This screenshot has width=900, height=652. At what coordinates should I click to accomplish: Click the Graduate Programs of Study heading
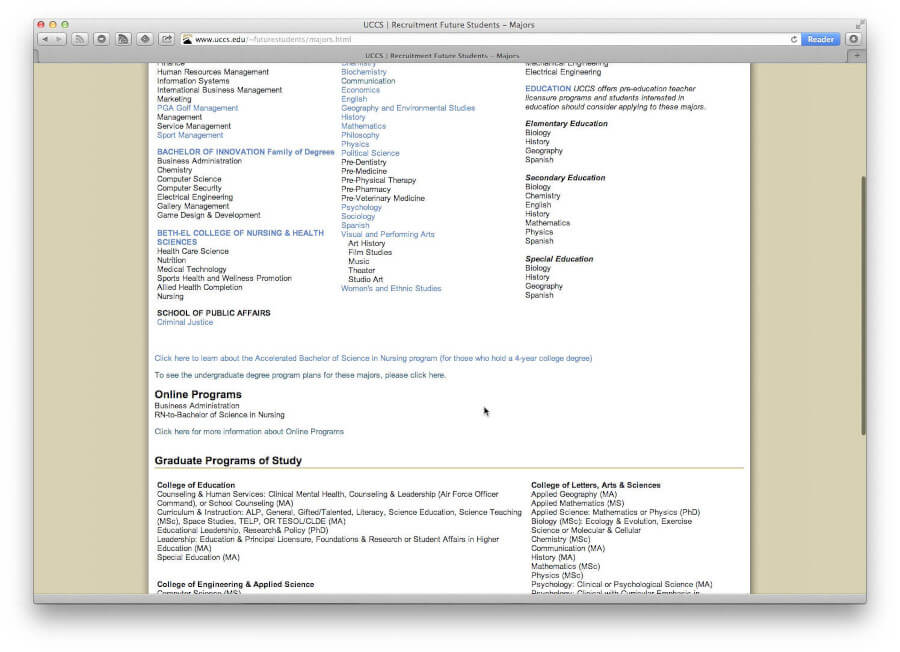point(228,460)
